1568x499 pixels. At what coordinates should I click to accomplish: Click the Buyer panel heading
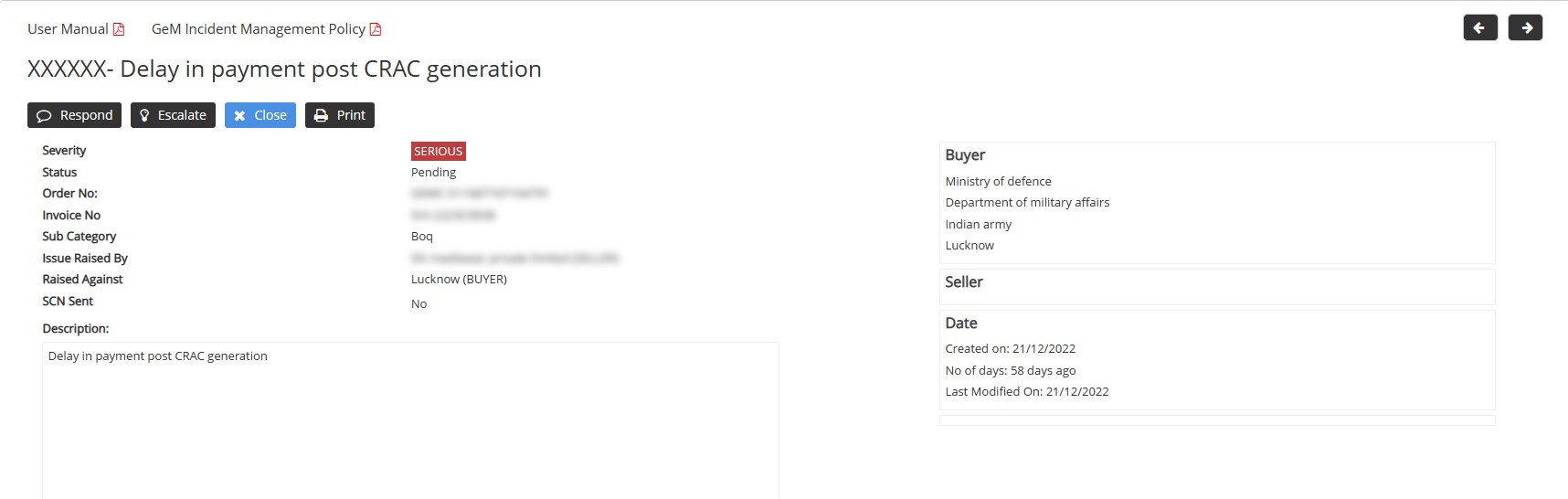(x=965, y=155)
